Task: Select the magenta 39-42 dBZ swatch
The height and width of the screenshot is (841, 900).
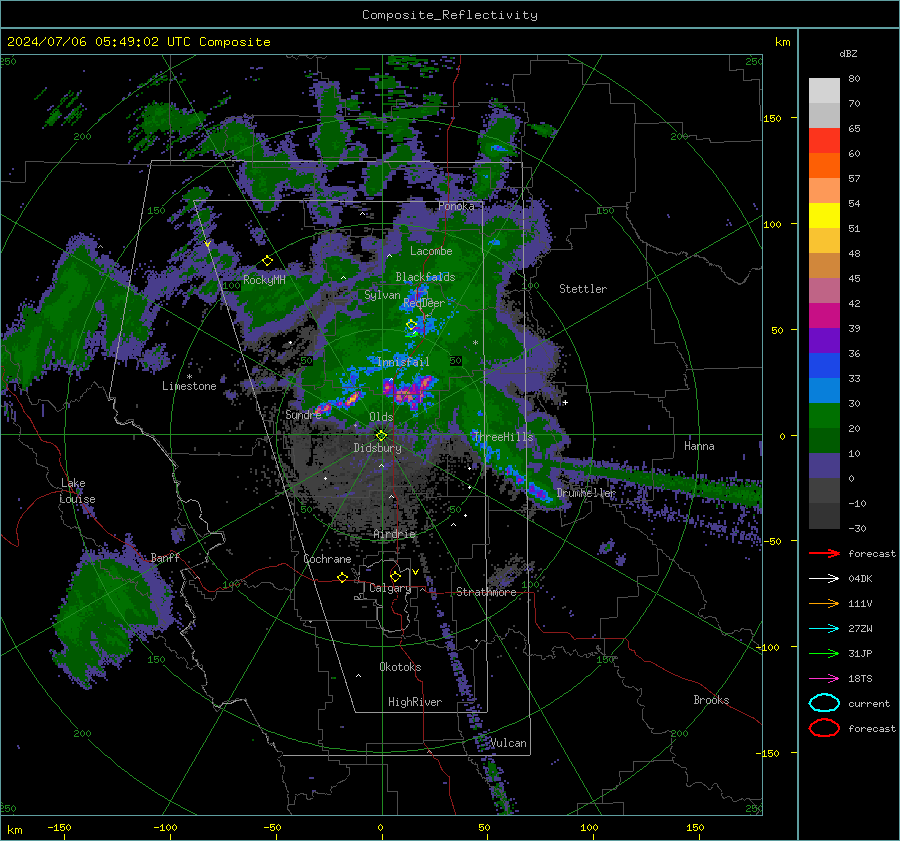Action: pos(824,316)
